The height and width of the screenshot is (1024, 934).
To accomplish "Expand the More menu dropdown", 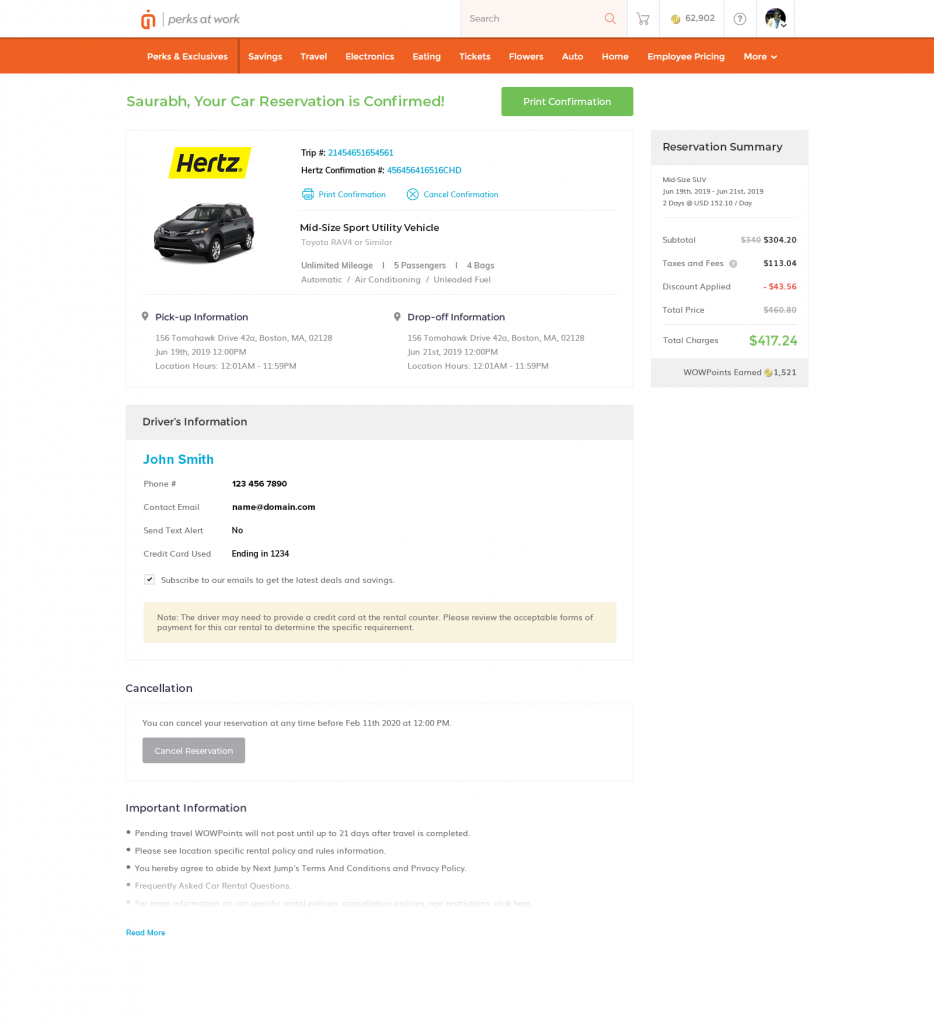I will (x=760, y=57).
